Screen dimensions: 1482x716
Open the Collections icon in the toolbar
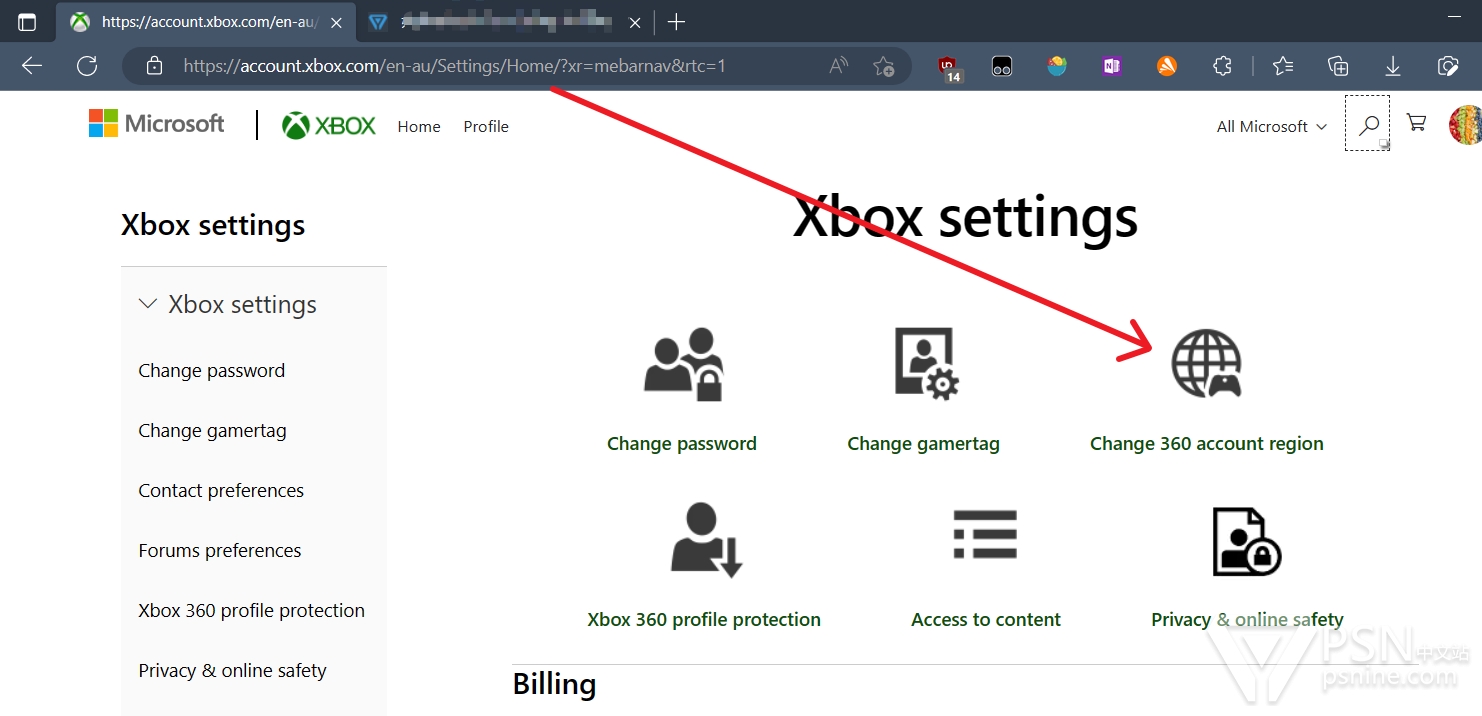pos(1338,66)
